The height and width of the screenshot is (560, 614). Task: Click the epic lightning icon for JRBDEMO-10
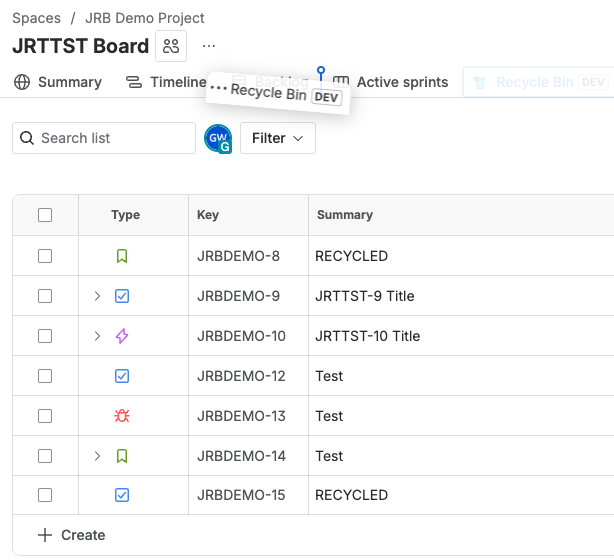pos(122,336)
